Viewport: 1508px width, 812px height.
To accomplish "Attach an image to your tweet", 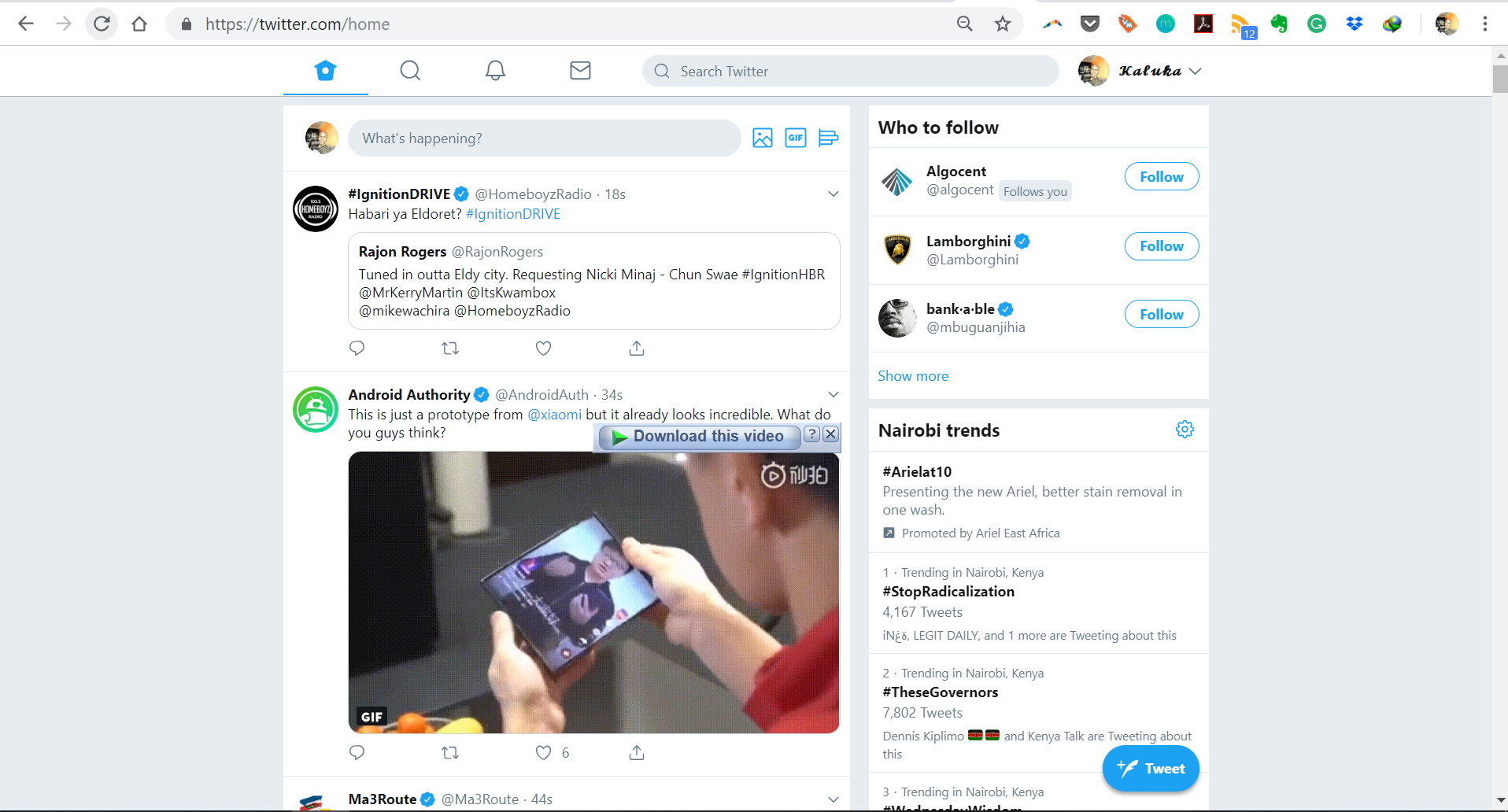I will tap(763, 138).
